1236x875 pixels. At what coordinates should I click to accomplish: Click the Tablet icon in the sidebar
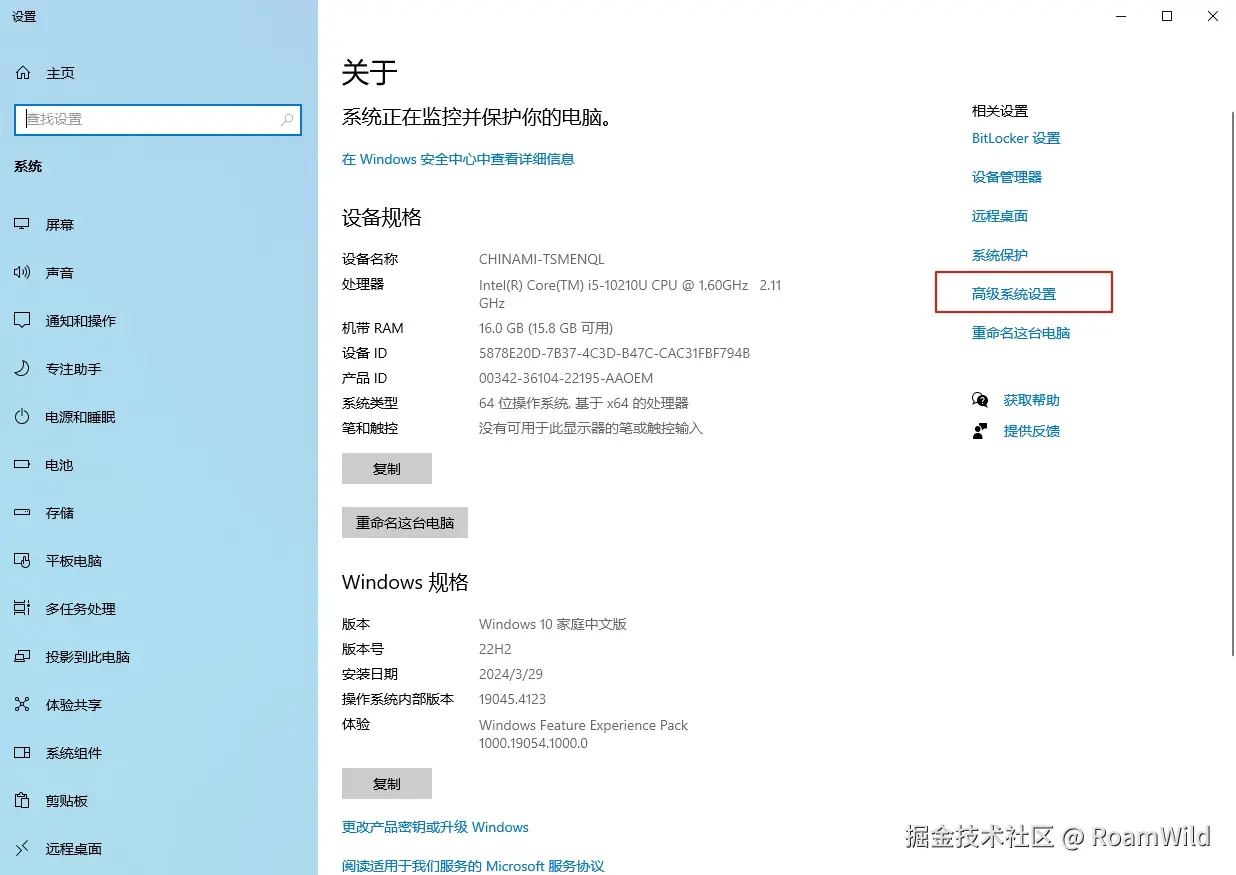click(22, 561)
